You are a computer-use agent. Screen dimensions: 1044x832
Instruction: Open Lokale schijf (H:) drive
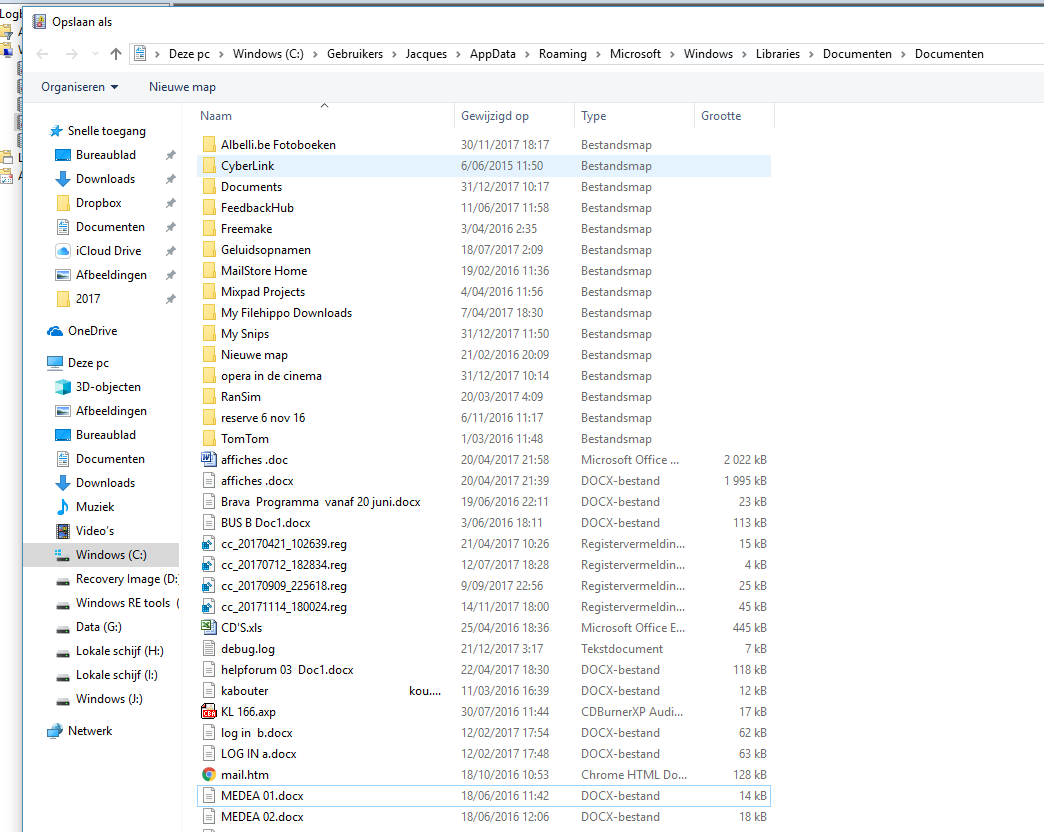[110, 651]
